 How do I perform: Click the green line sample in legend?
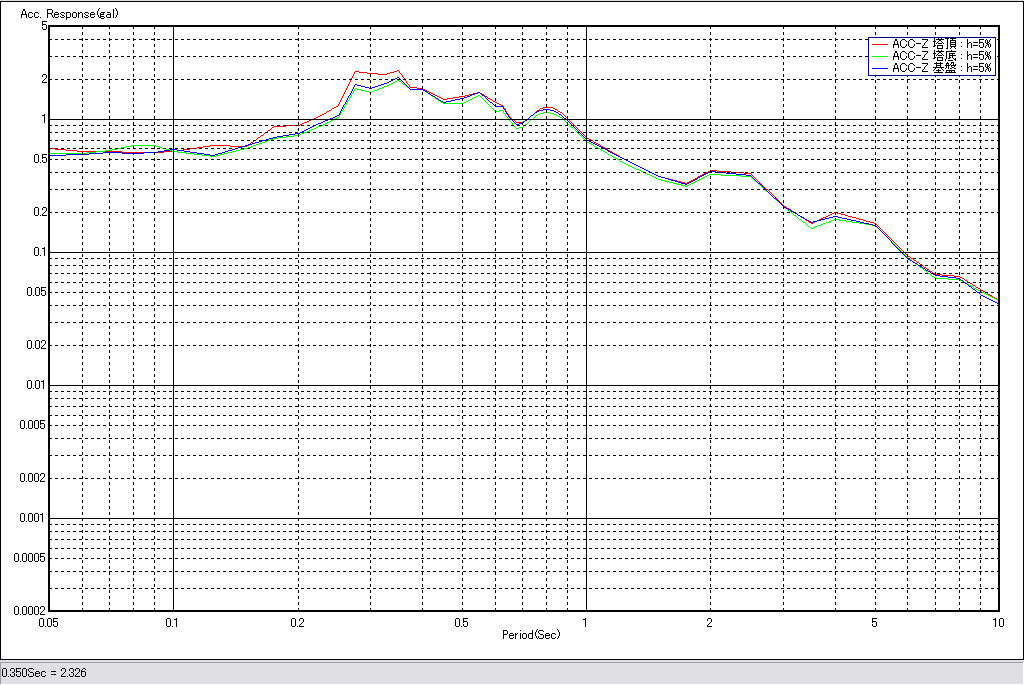point(880,56)
